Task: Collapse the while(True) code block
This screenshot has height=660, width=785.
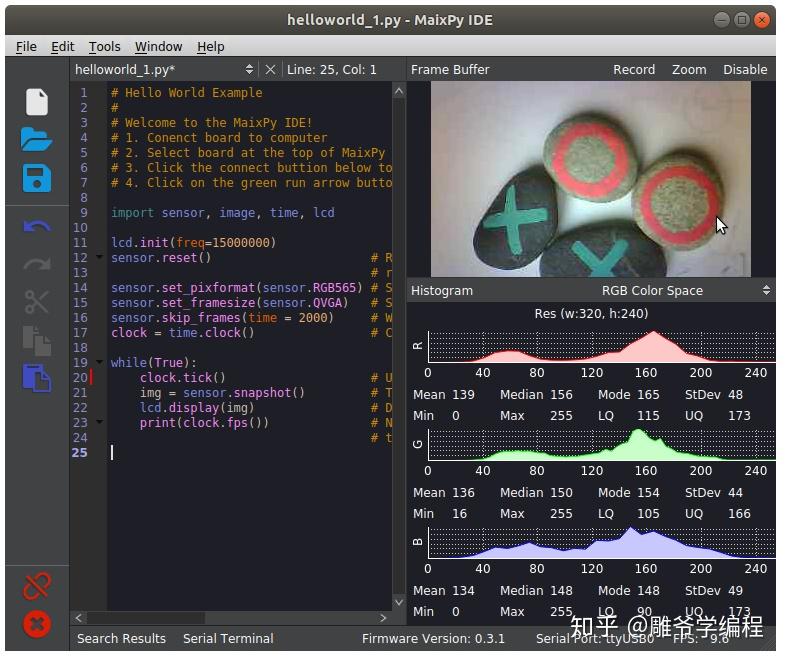Action: 99,363
